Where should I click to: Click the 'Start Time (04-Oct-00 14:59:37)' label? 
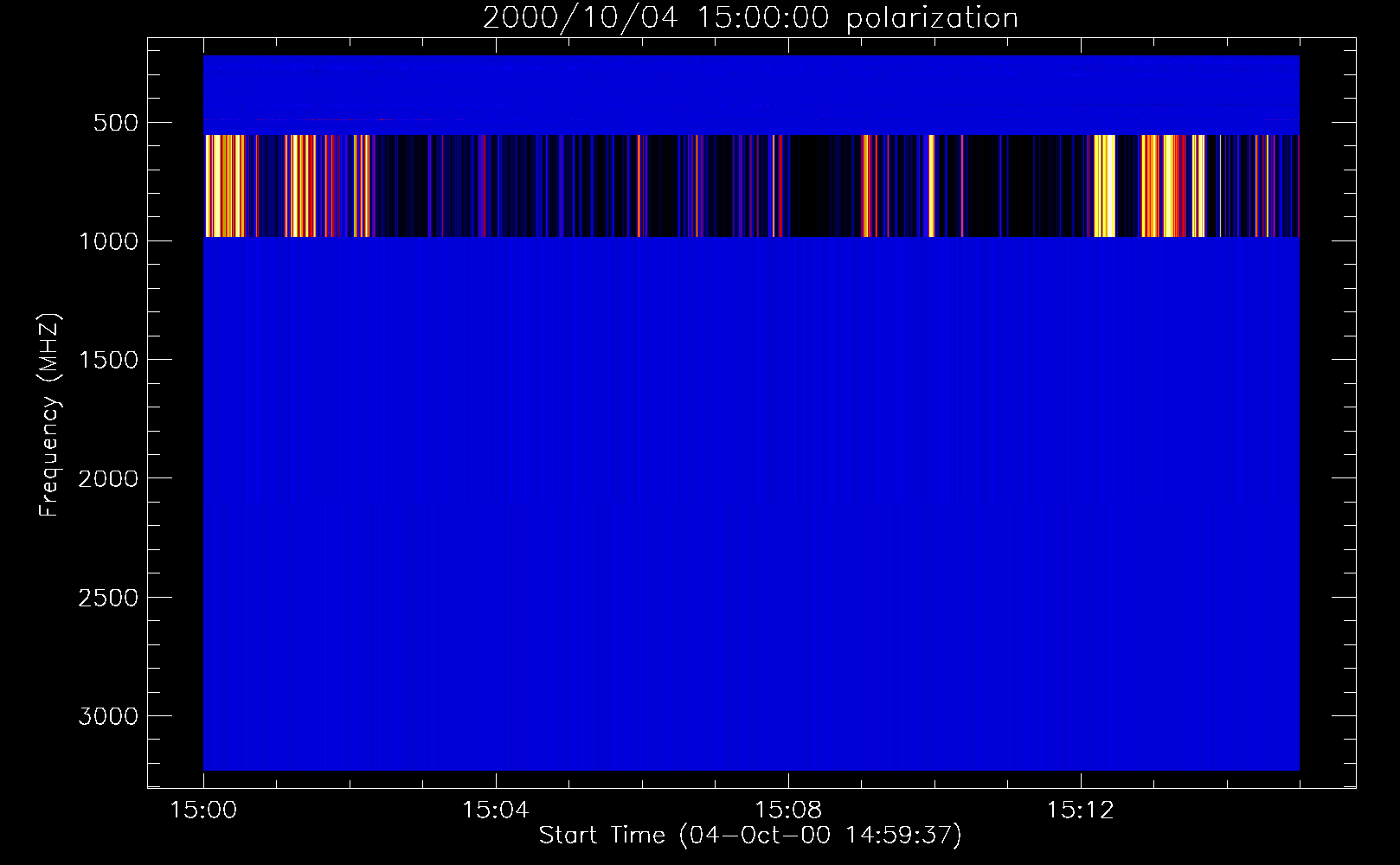[x=750, y=836]
